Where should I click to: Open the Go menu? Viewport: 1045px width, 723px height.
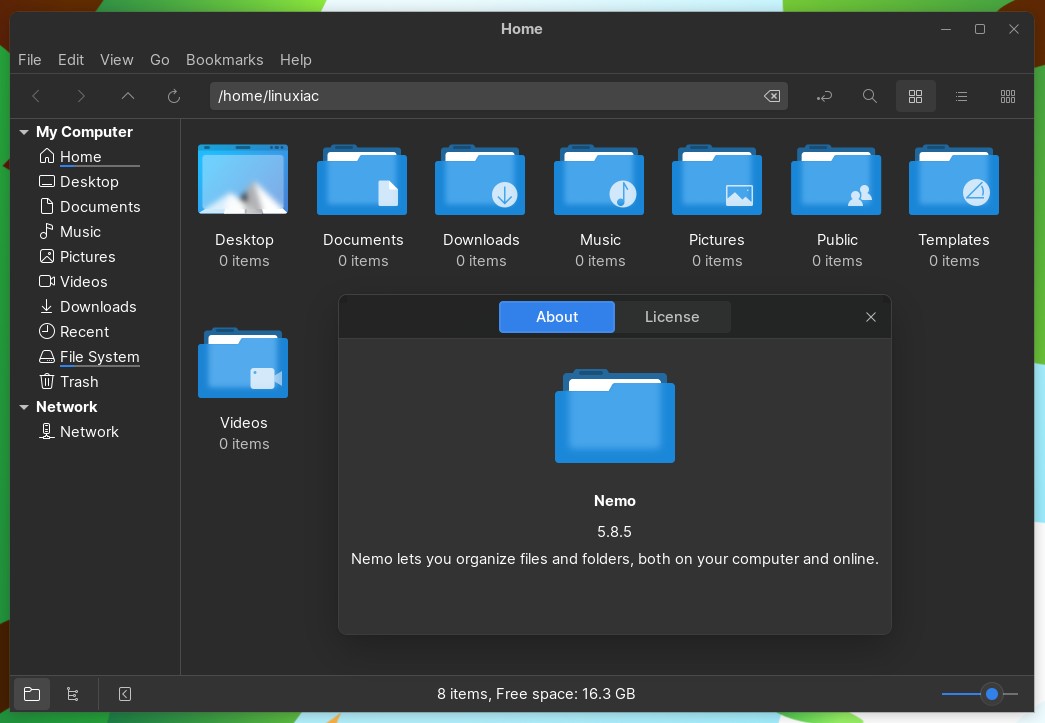[x=159, y=60]
